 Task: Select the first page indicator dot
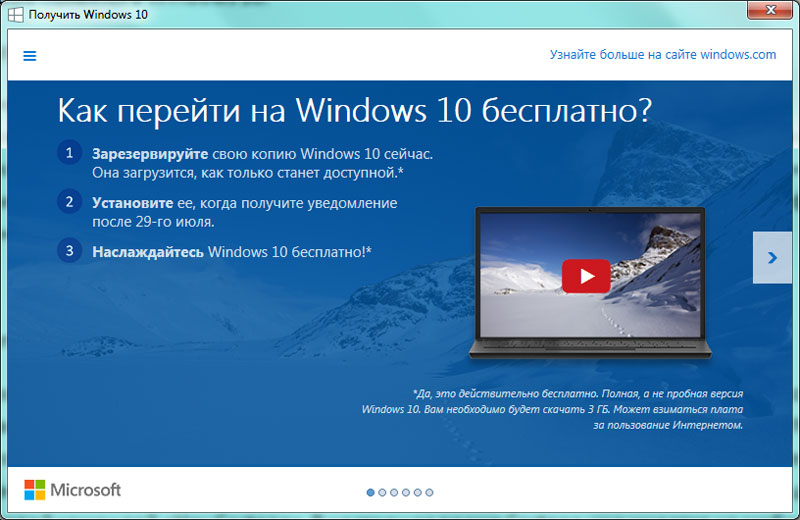coord(370,492)
